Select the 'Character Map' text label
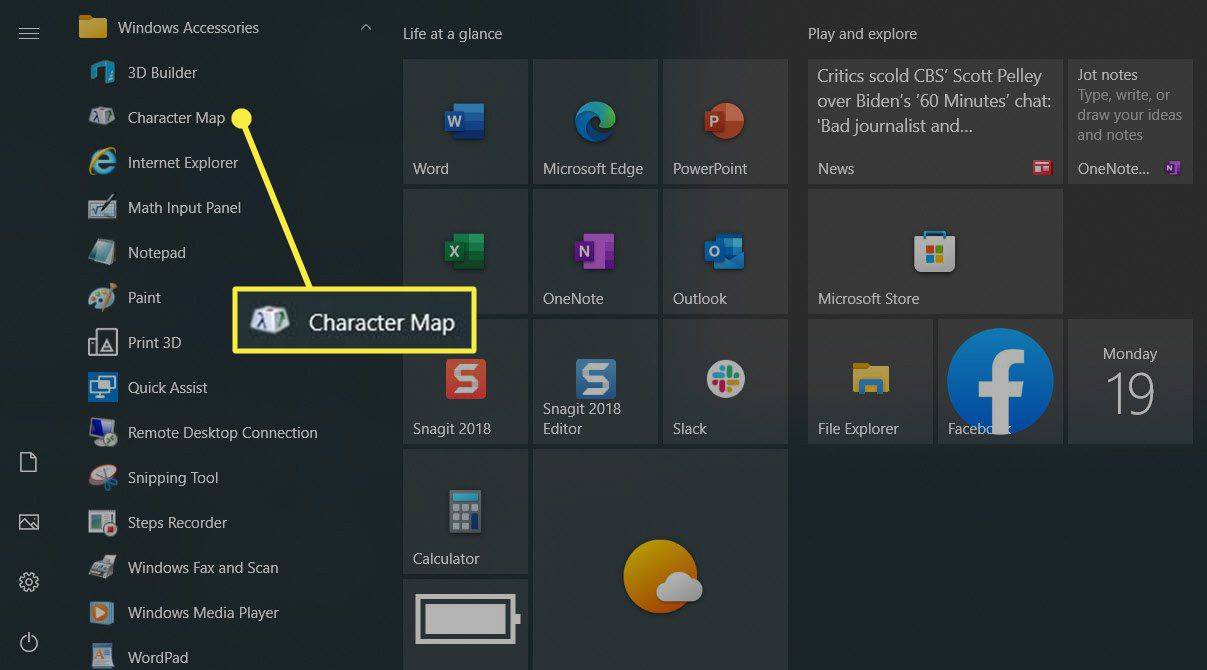 pos(176,117)
